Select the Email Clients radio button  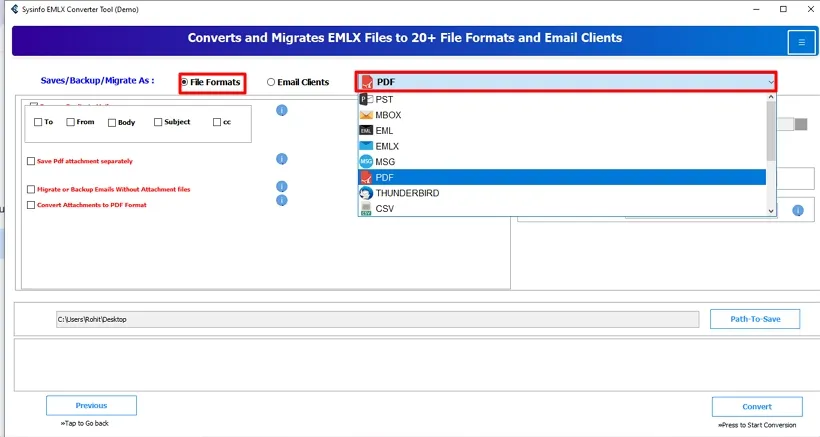coord(271,82)
